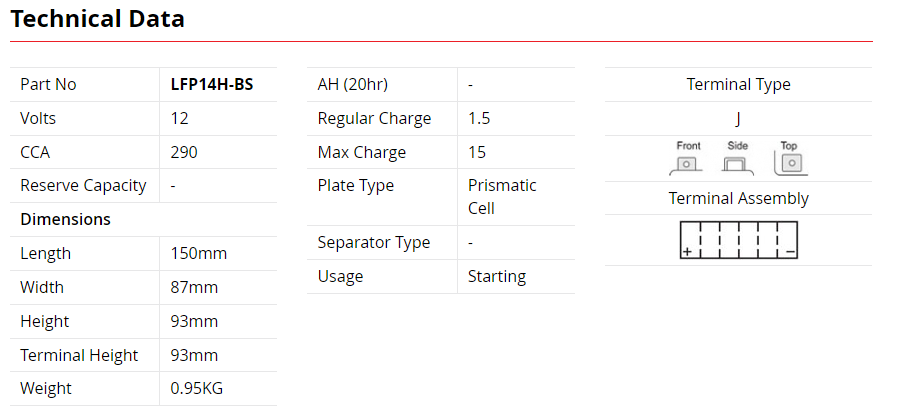Click the Width value 87mm
Viewport: 901px width, 417px height.
click(194, 287)
